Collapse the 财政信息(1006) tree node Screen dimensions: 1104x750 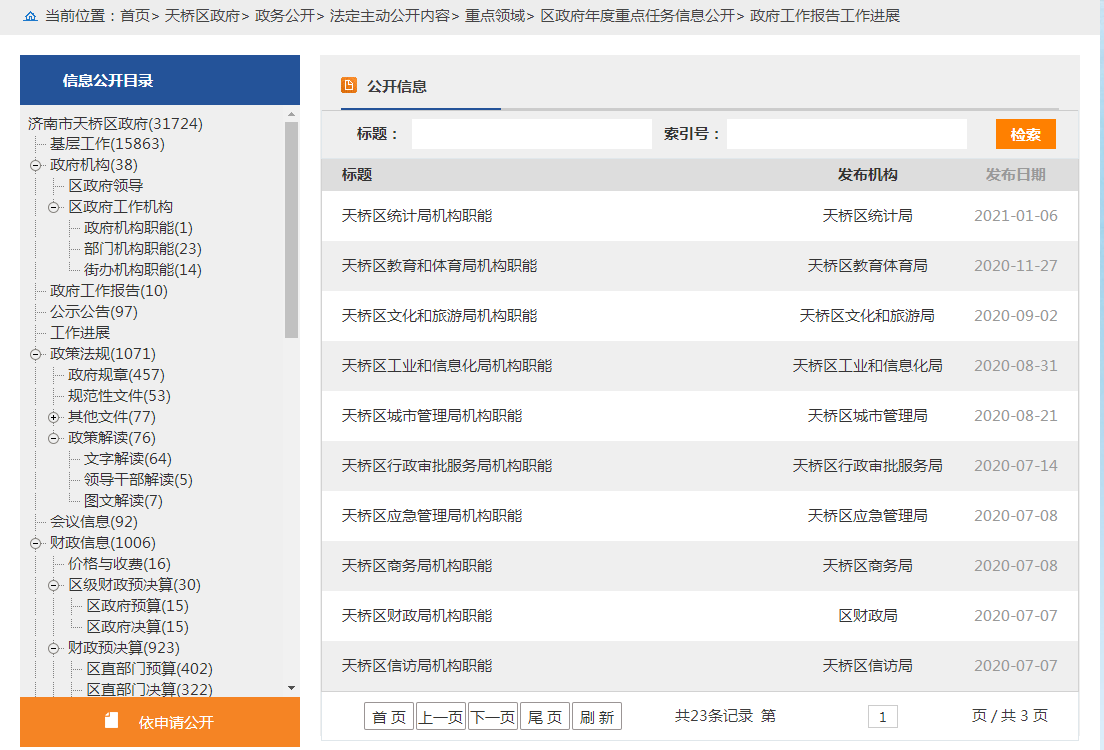click(x=35, y=544)
